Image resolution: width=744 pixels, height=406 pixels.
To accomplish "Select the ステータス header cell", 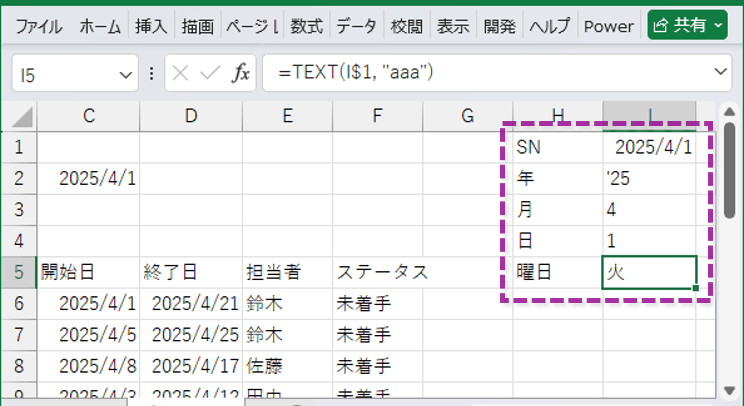I will click(378, 272).
